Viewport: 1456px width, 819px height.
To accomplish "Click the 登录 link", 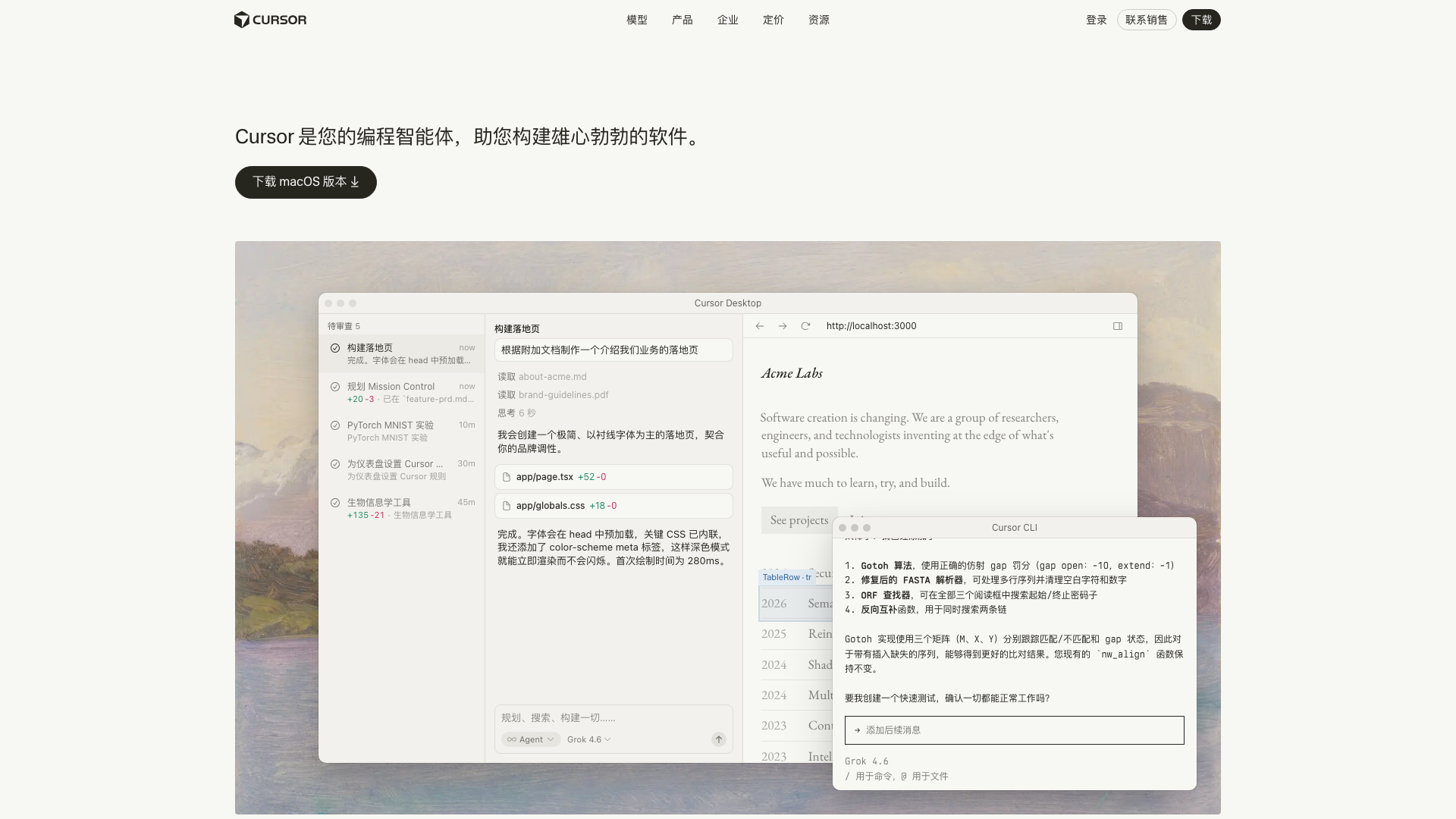I will tap(1097, 20).
